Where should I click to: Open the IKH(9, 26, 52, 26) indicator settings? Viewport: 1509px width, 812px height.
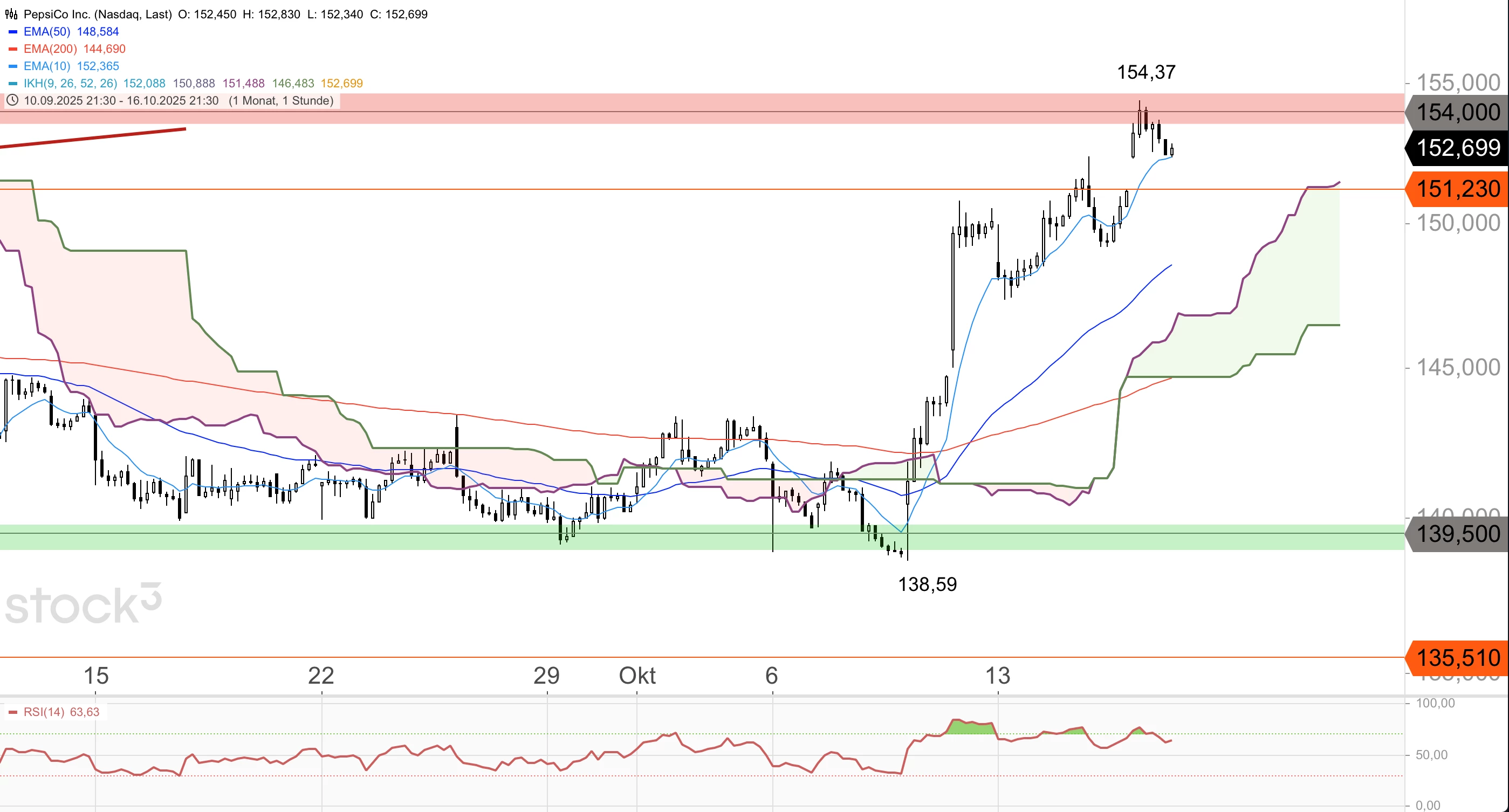click(x=70, y=83)
